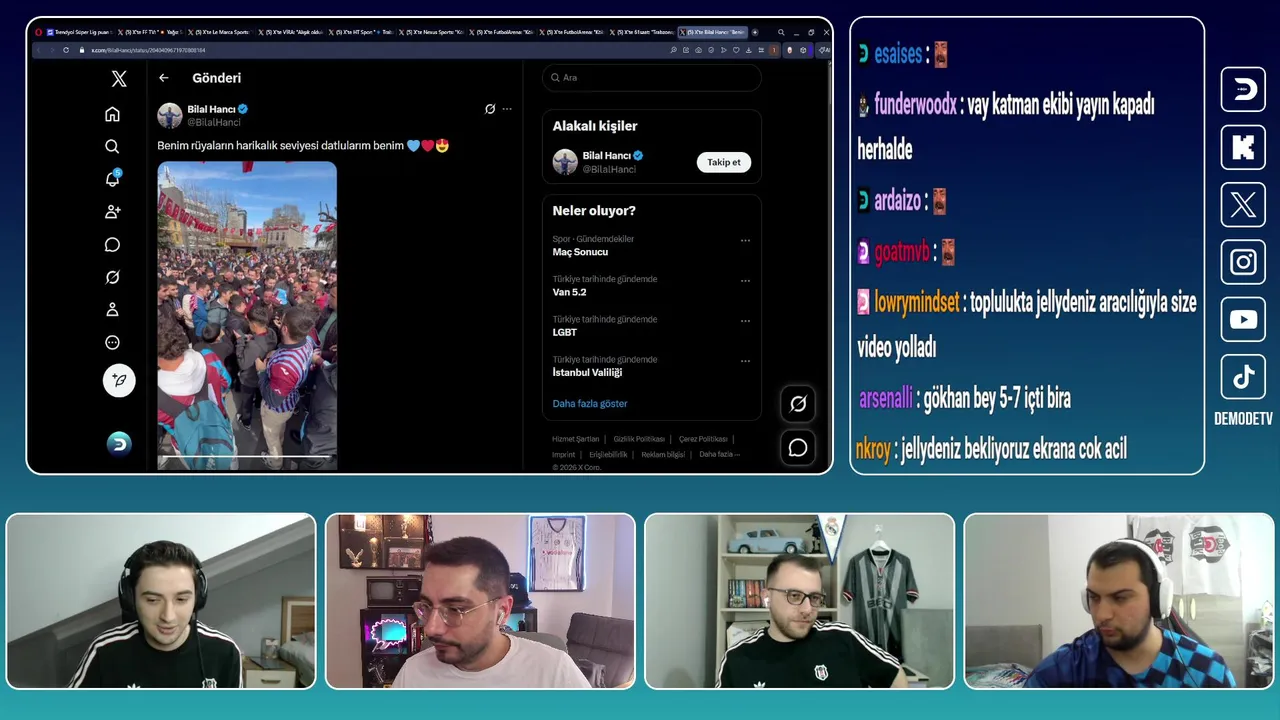Open floating messages button at bottom right

[798, 448]
